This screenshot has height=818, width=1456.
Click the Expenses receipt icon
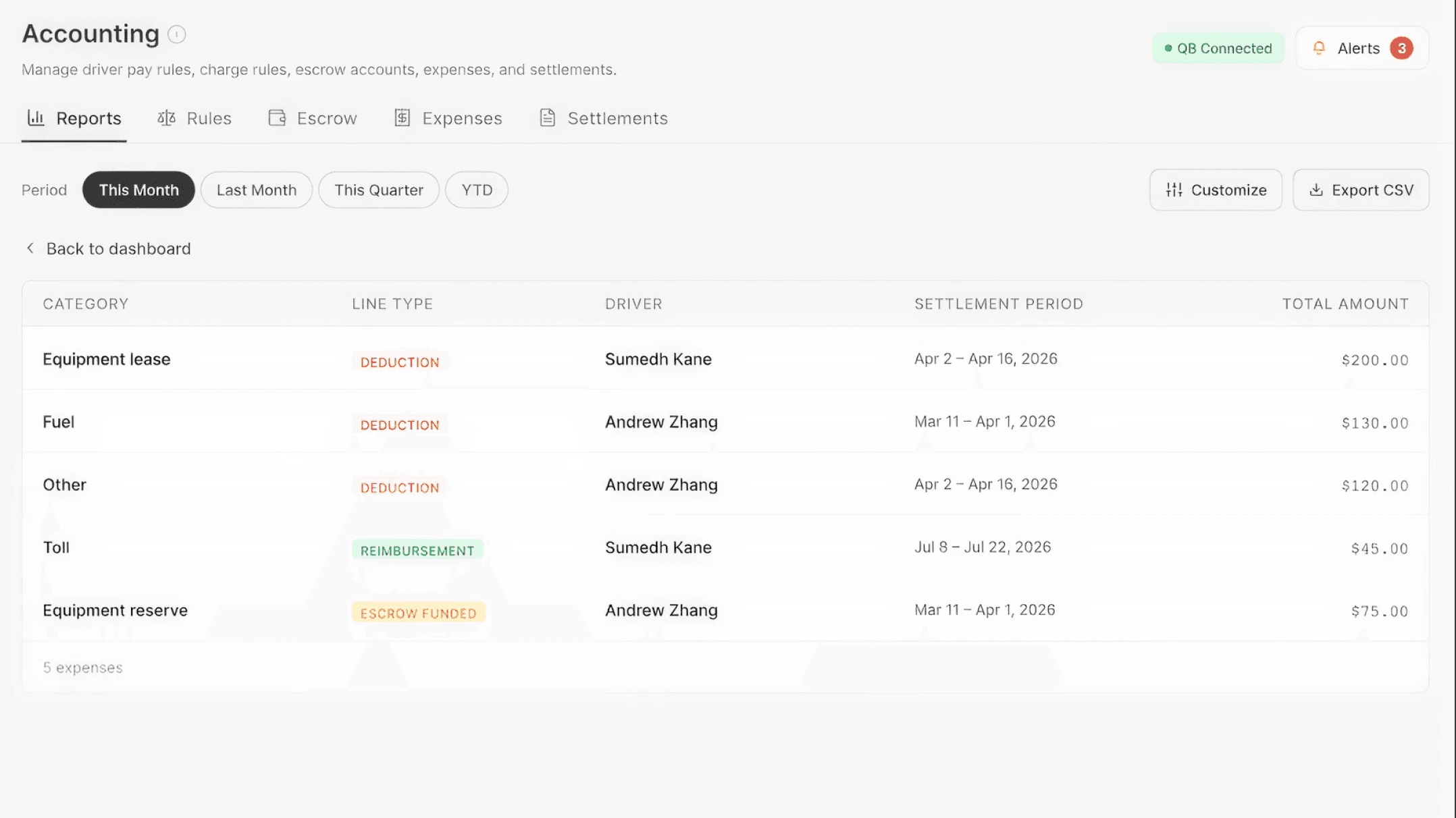[402, 118]
